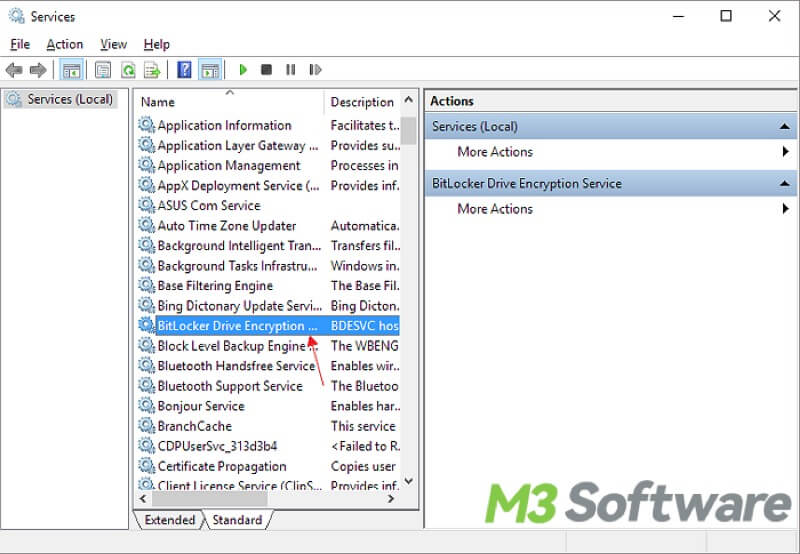Click the list's scroll up arrow

[409, 100]
